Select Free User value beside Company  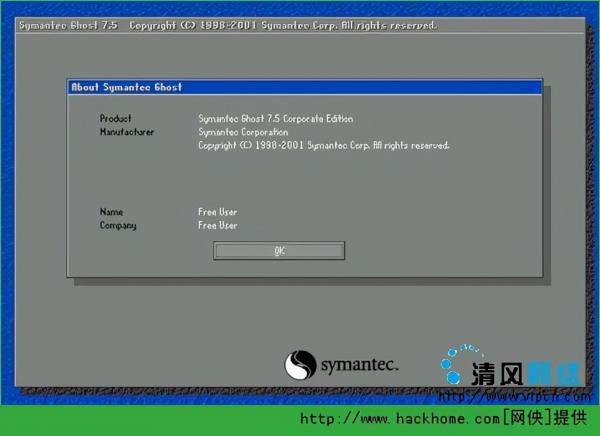(217, 225)
